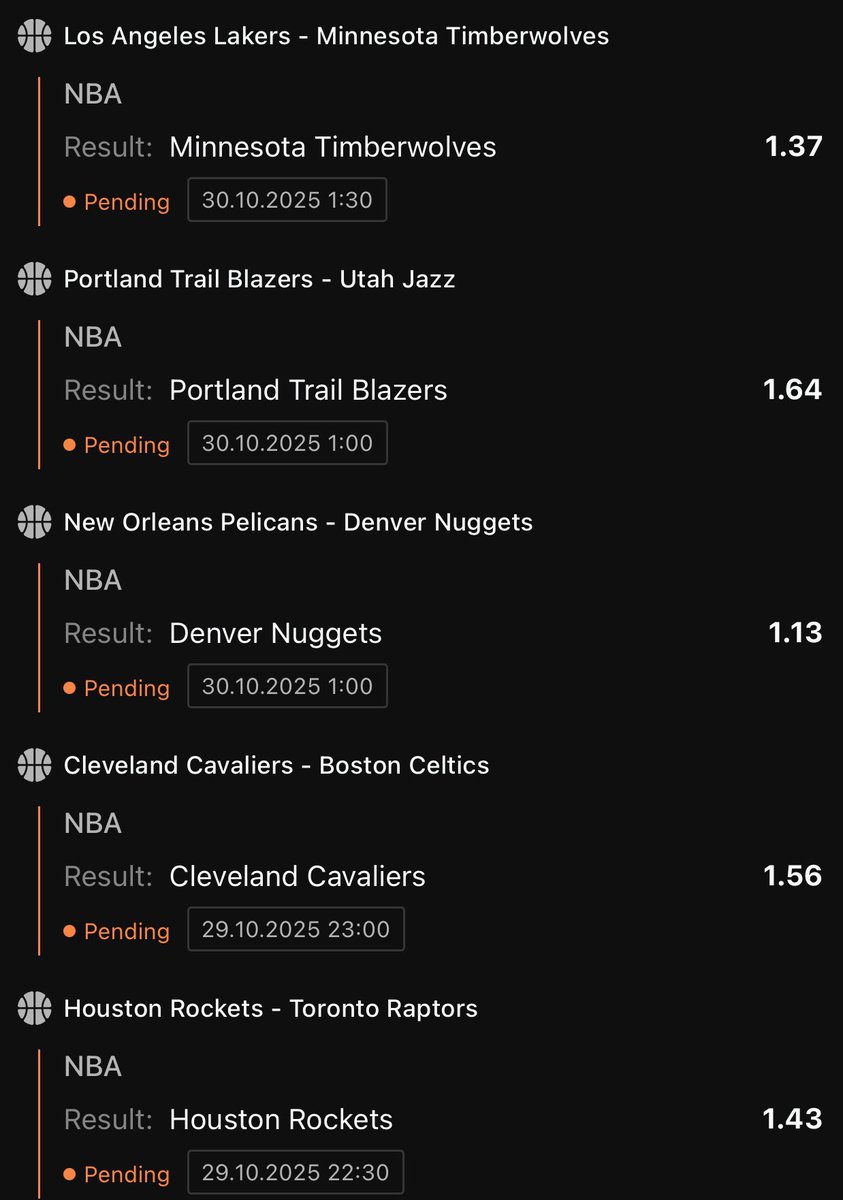Image resolution: width=843 pixels, height=1200 pixels.
Task: Select the 1.37 odds for Minnesota Timberwolves
Action: click(793, 147)
